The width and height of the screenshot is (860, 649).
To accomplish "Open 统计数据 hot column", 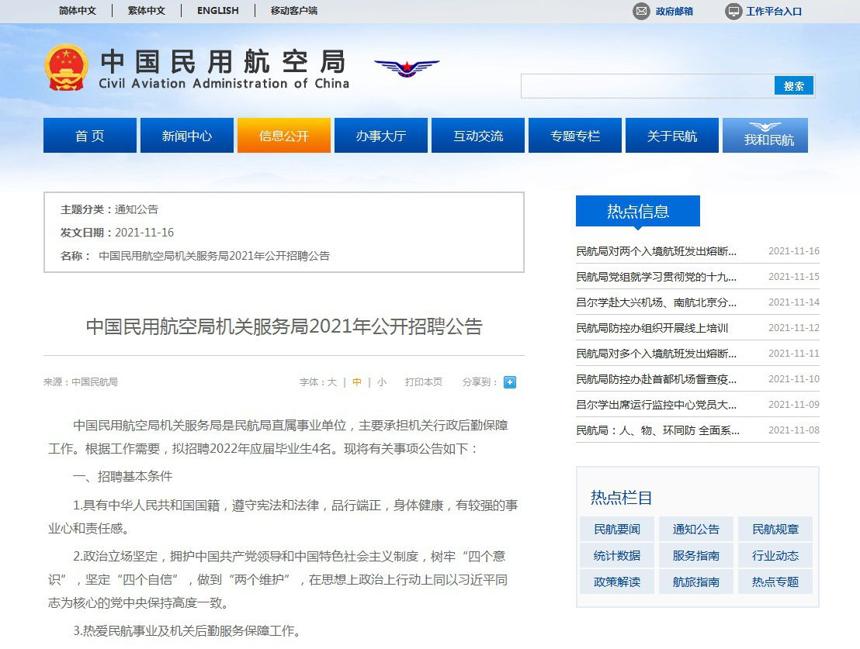I will pos(617,556).
